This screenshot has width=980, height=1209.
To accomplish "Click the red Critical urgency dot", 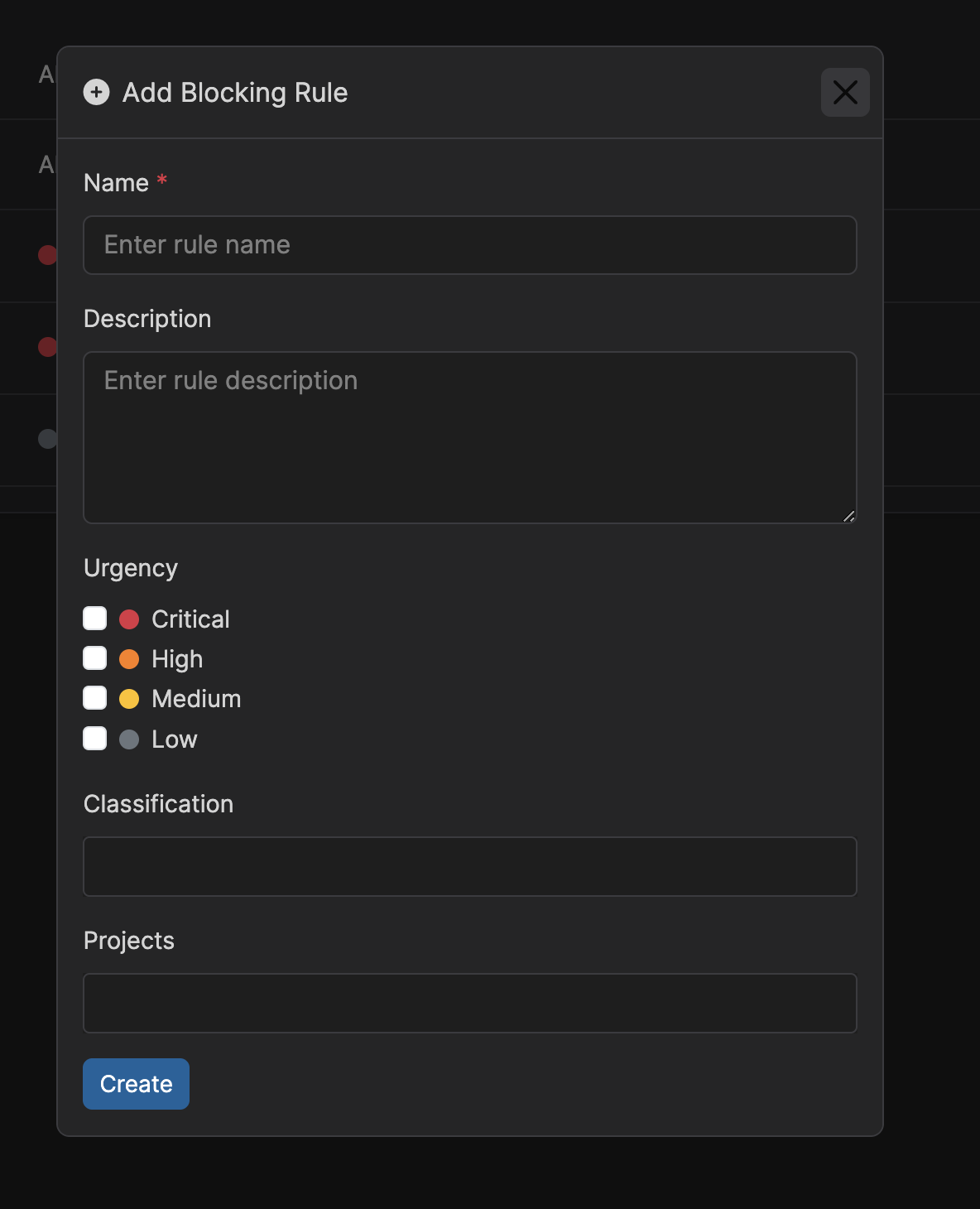I will [129, 619].
